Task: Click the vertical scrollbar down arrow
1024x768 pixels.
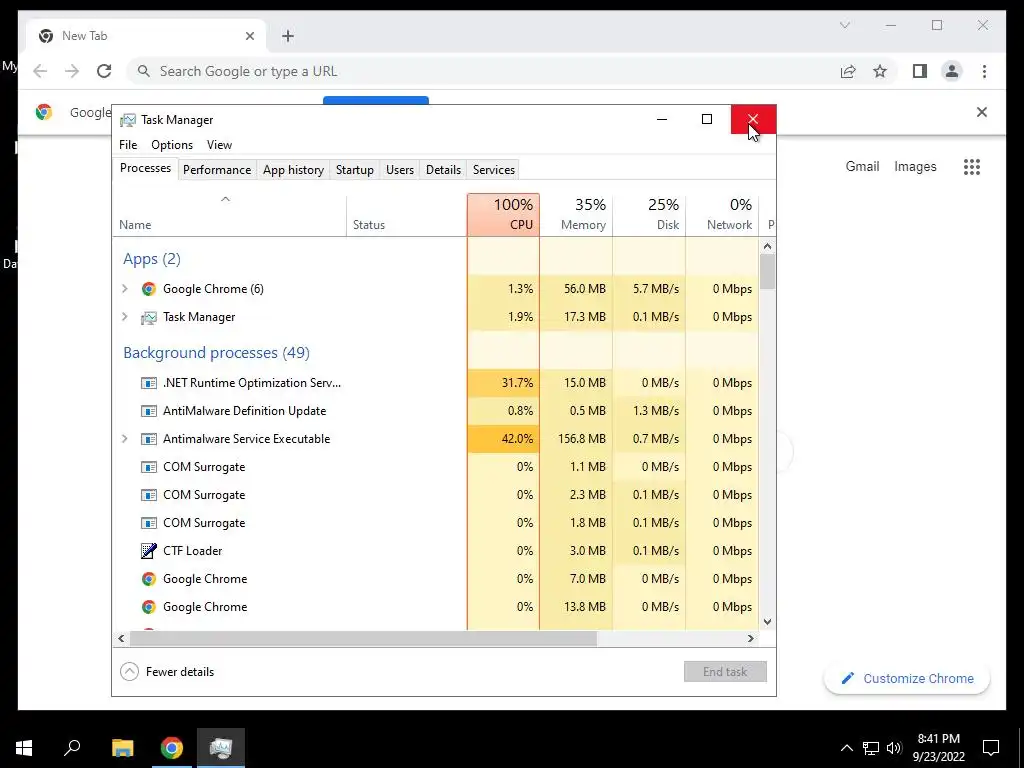Action: point(767,622)
